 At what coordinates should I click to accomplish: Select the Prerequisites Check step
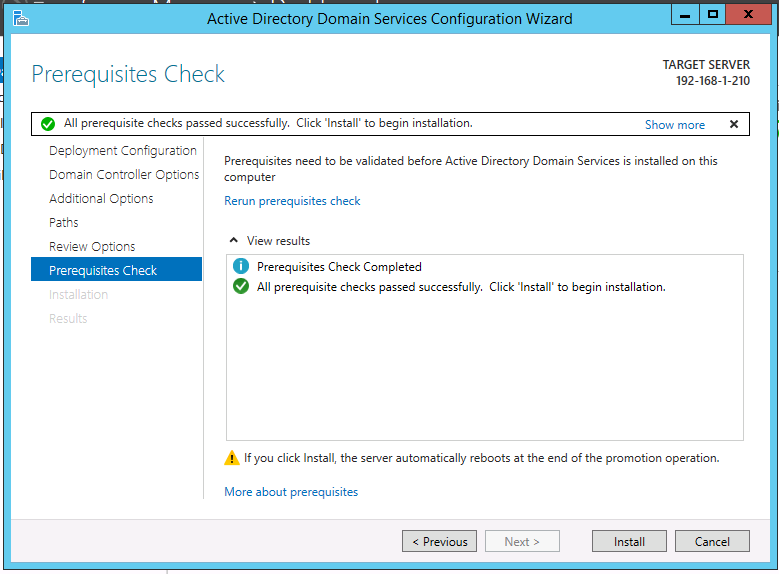point(116,269)
